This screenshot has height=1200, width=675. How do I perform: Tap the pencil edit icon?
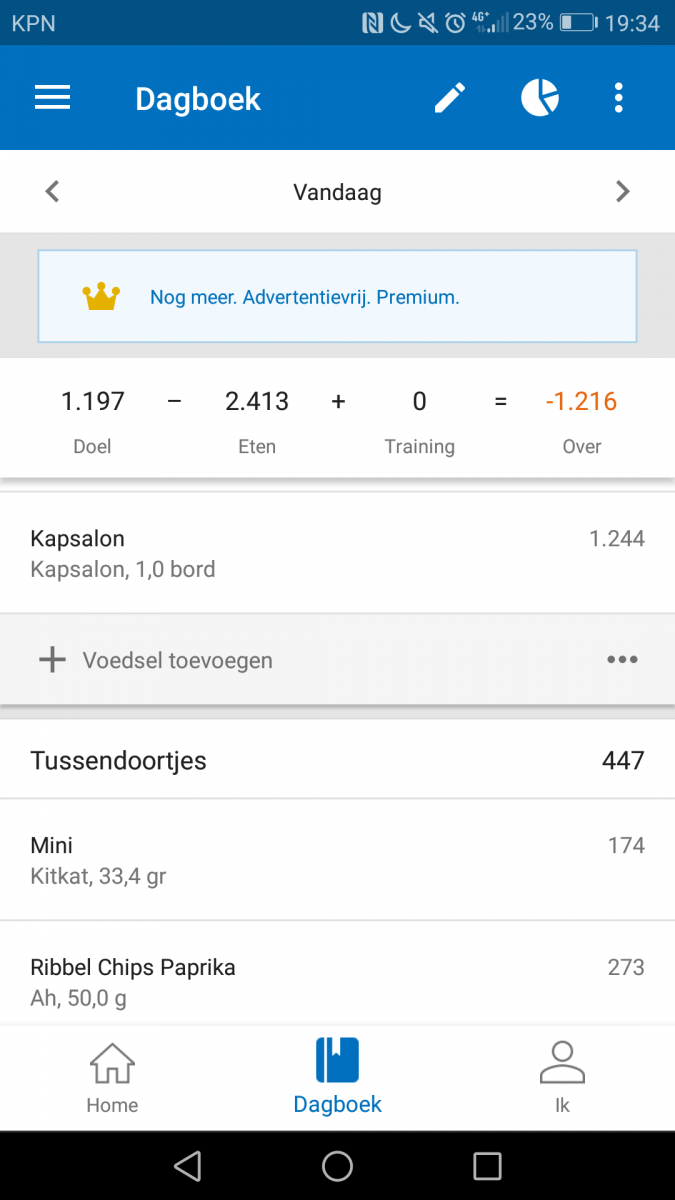pyautogui.click(x=449, y=98)
